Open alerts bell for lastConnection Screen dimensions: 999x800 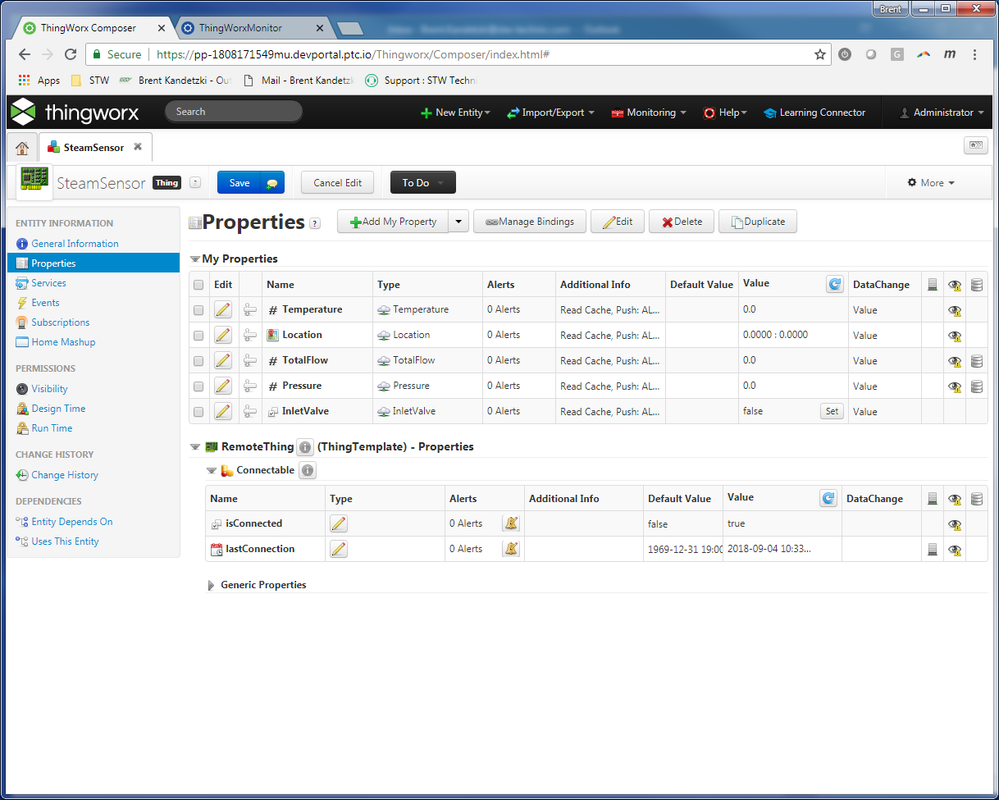(510, 548)
